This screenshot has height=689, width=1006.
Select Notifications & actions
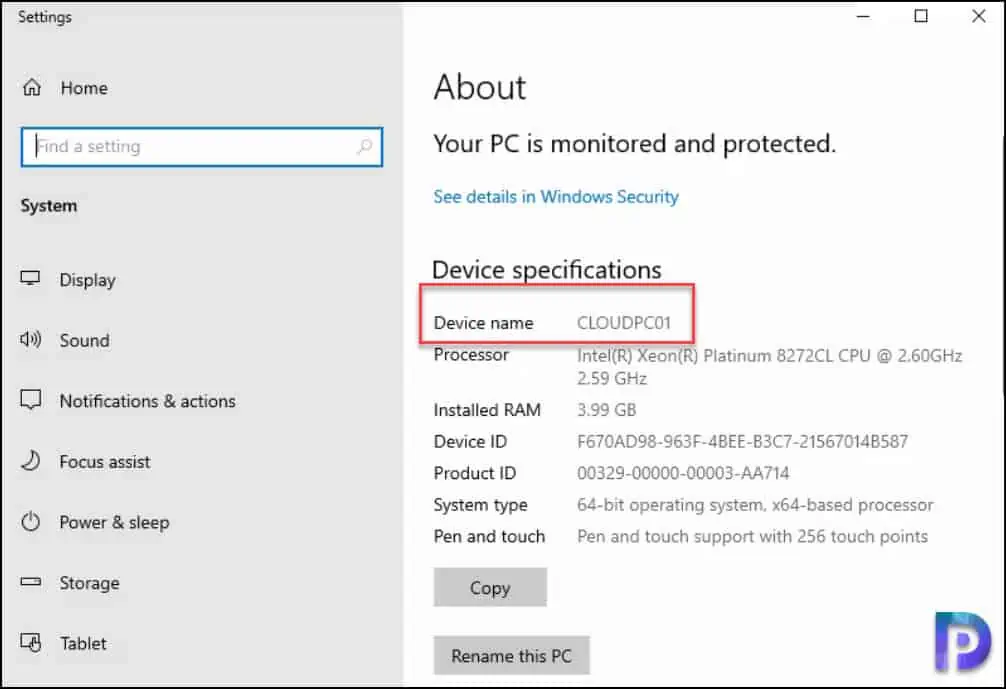click(148, 401)
